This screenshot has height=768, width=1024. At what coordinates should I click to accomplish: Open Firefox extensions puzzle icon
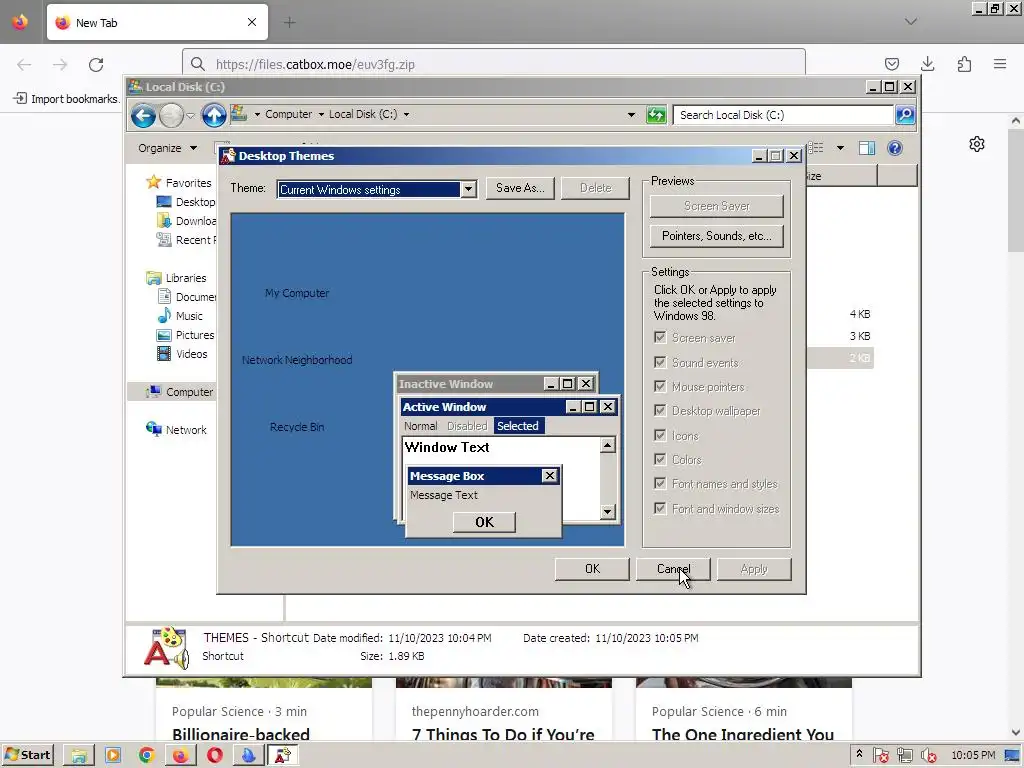point(964,64)
